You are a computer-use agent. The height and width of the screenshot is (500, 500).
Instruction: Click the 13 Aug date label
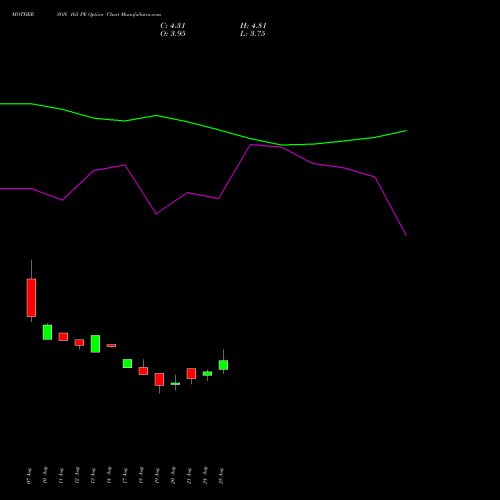click(93, 476)
